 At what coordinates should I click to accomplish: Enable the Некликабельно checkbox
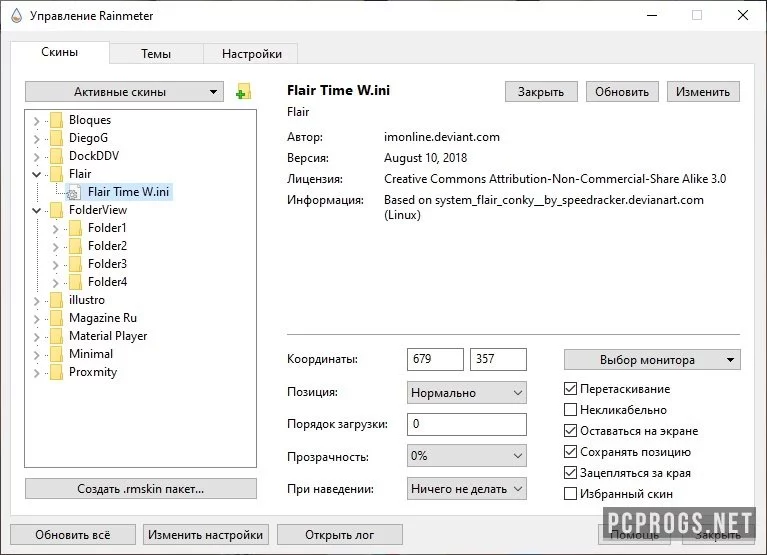(x=570, y=410)
